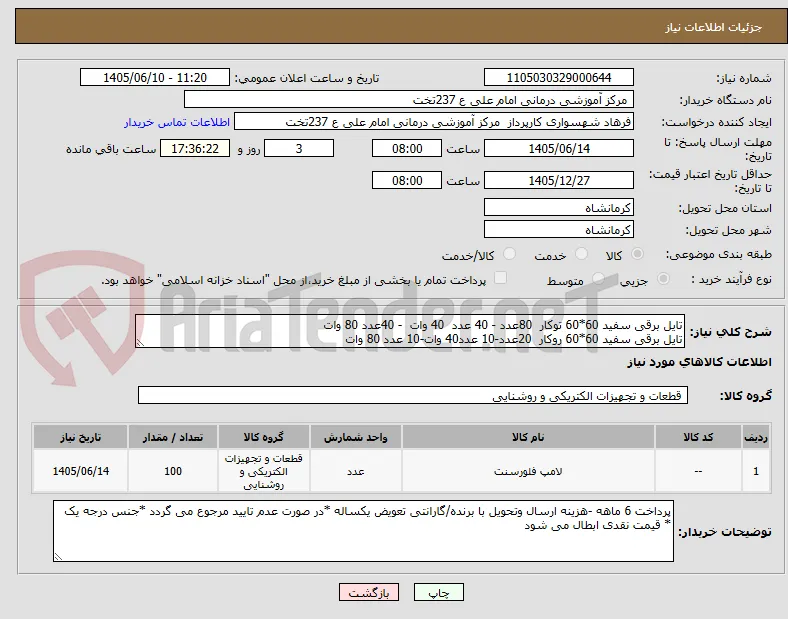Click the resize handle of buyer notes area
The height and width of the screenshot is (619, 788).
[x=58, y=556]
